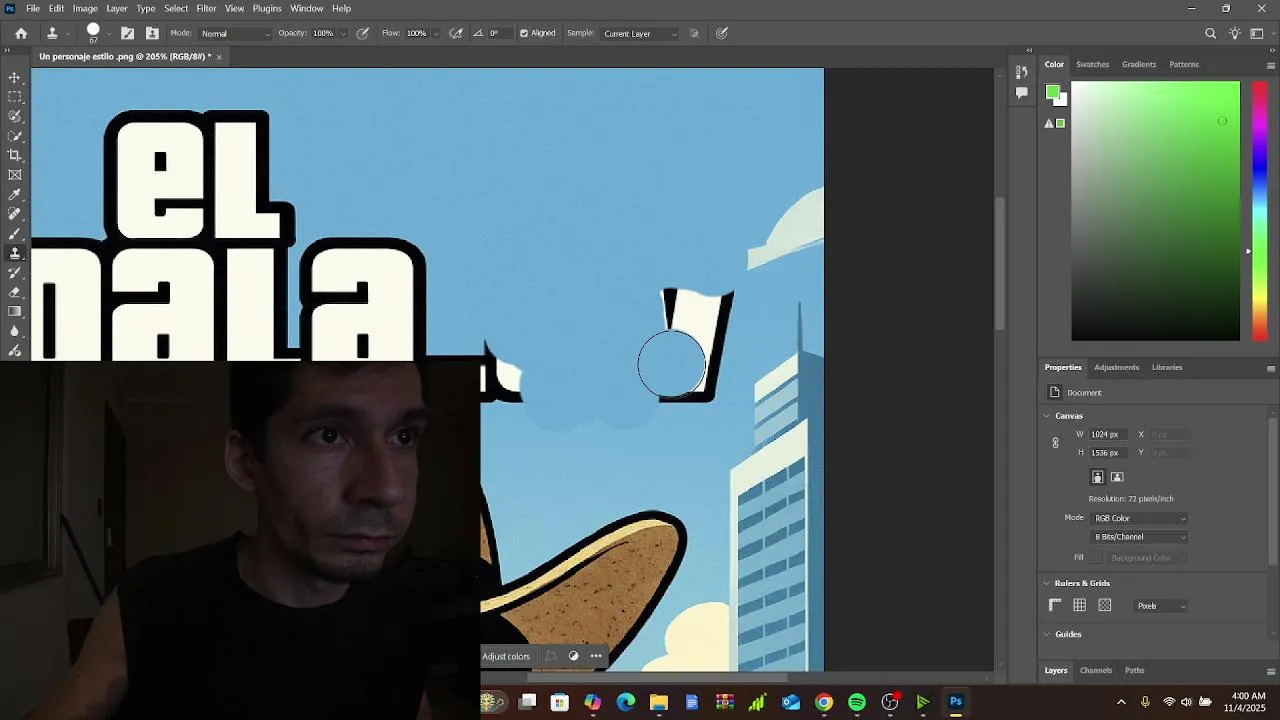Open more options on the contextual task bar
1280x720 pixels.
click(x=596, y=656)
